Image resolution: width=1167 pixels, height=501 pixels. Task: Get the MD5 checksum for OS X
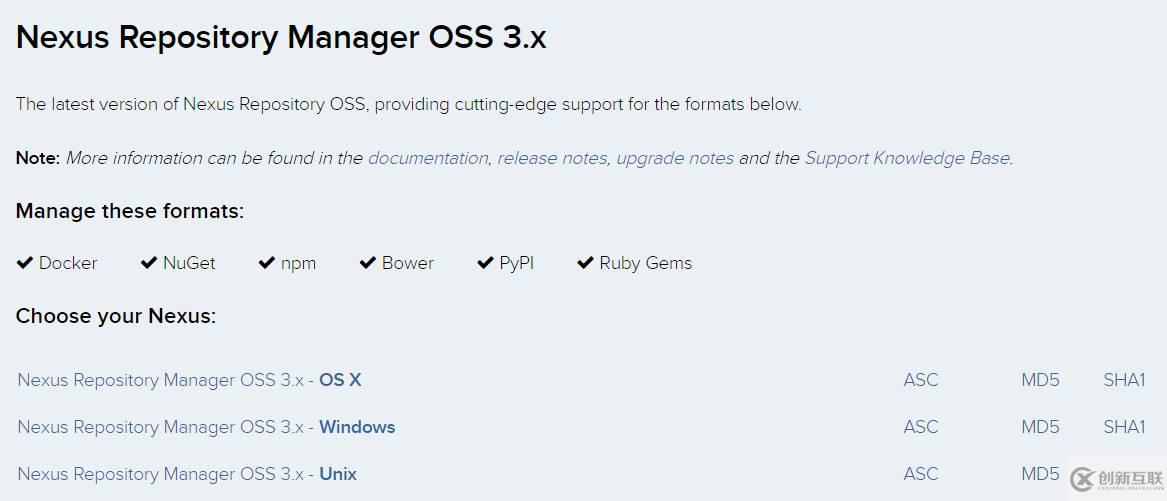pos(1040,380)
